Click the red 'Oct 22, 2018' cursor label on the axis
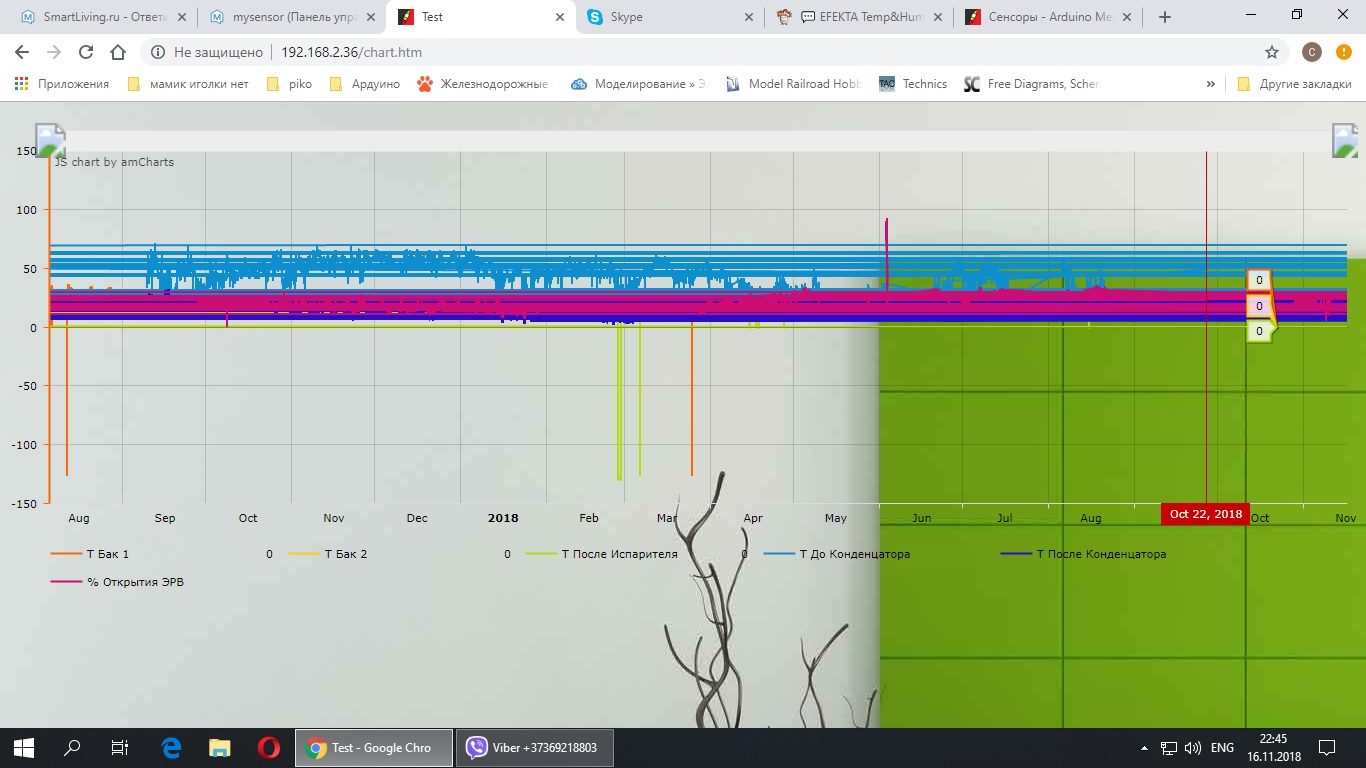Screen dimensions: 1366x768 [x=1204, y=512]
